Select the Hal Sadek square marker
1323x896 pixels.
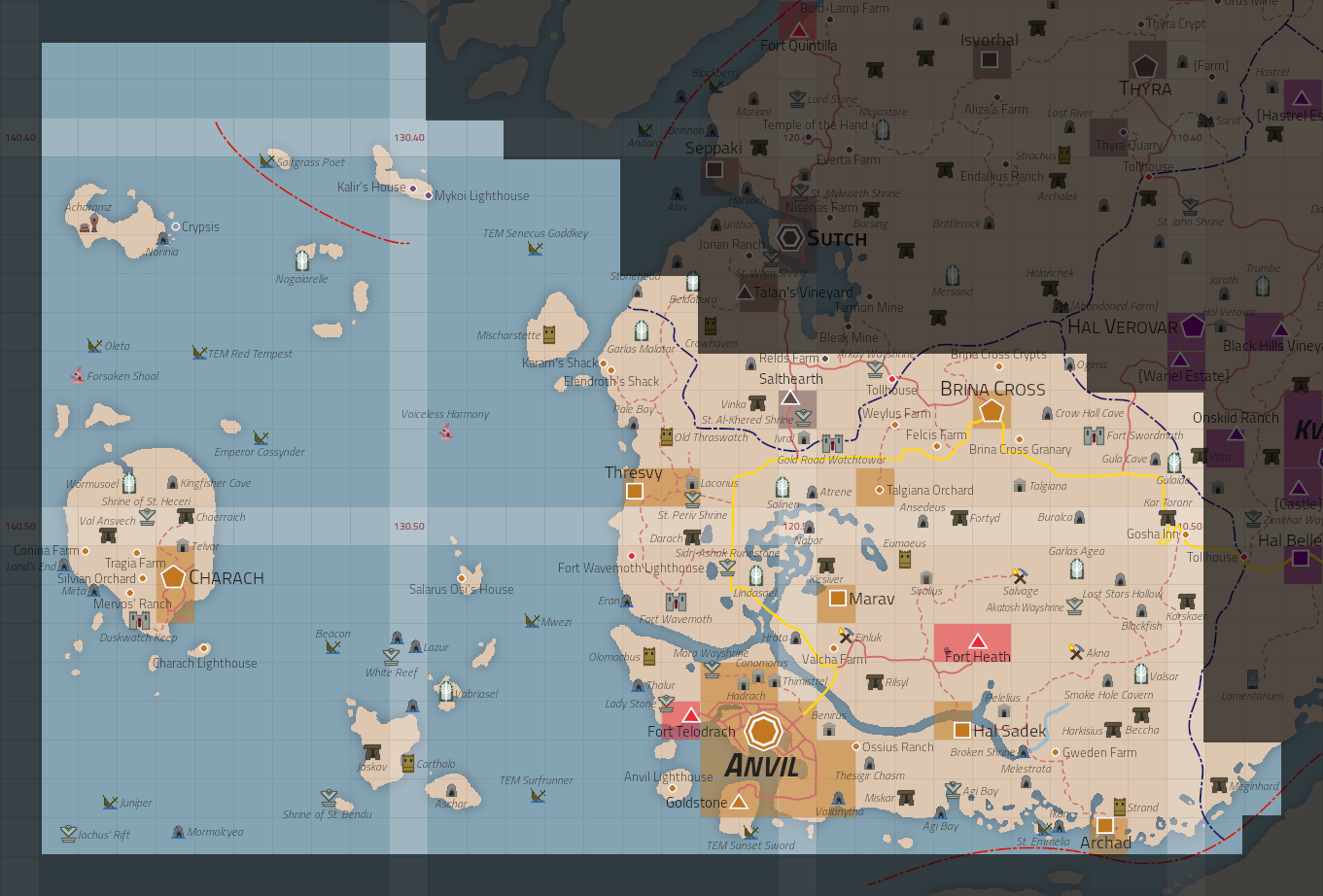click(x=961, y=730)
